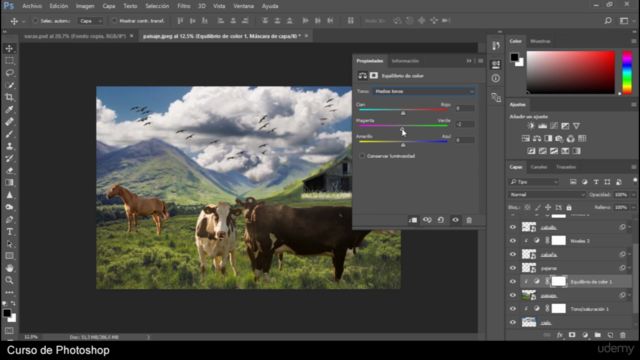640x360 pixels.
Task: Select the Move tool in the toolbox
Action: tap(9, 49)
